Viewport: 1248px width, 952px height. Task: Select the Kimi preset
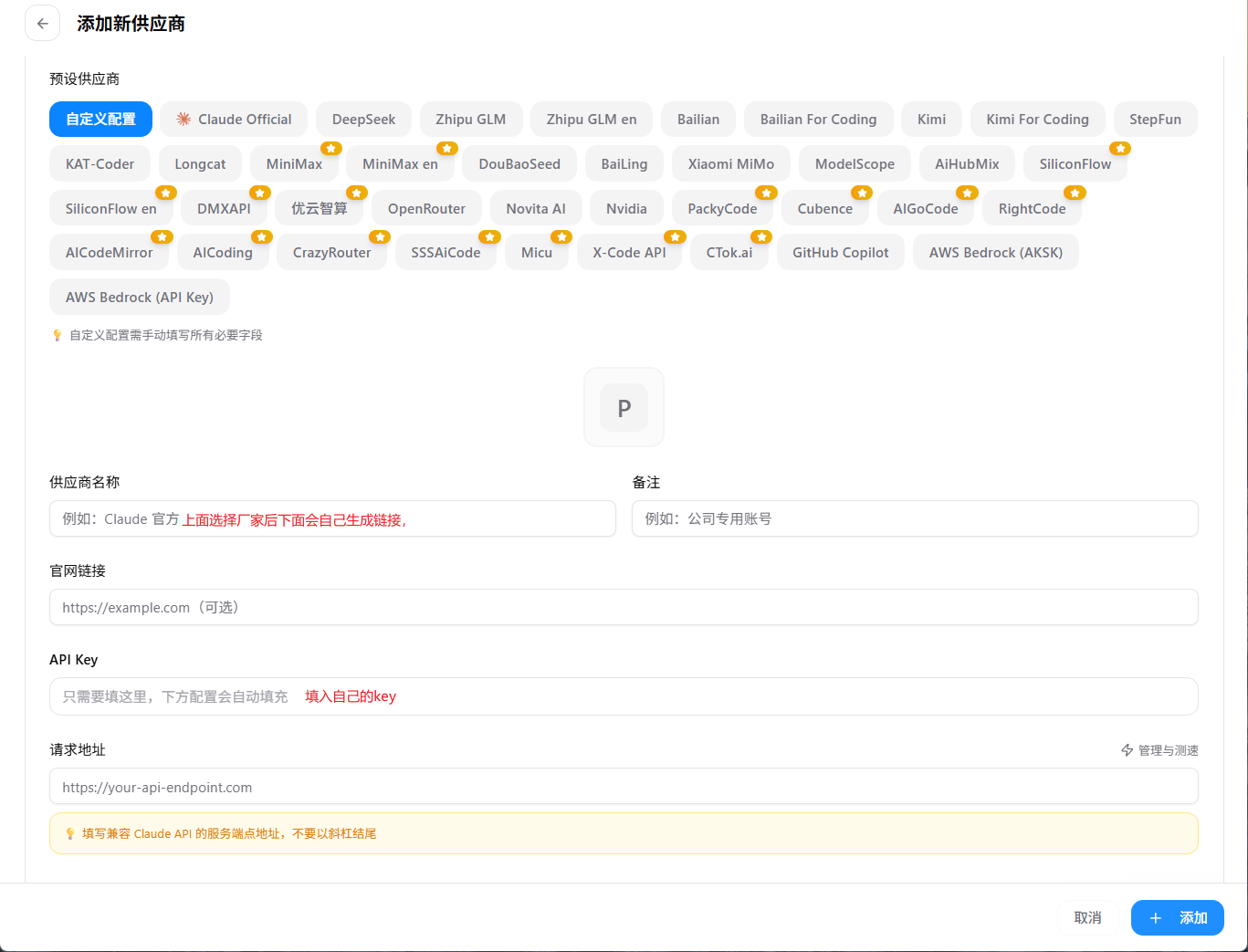tap(931, 120)
